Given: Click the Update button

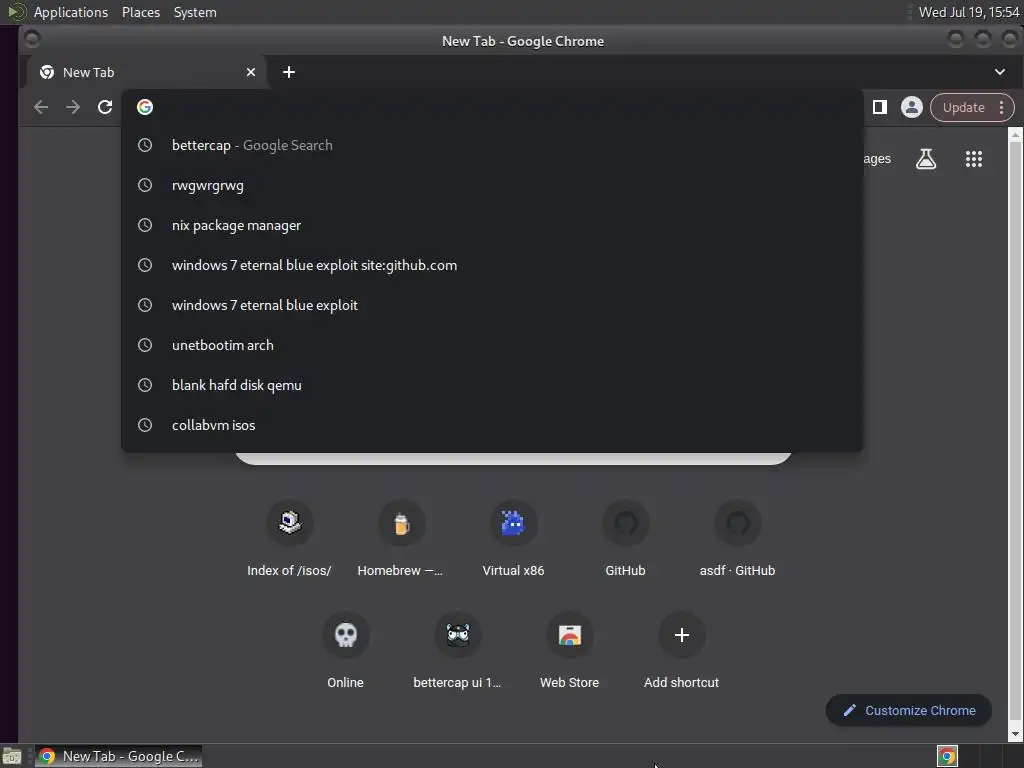Looking at the screenshot, I should coord(963,107).
